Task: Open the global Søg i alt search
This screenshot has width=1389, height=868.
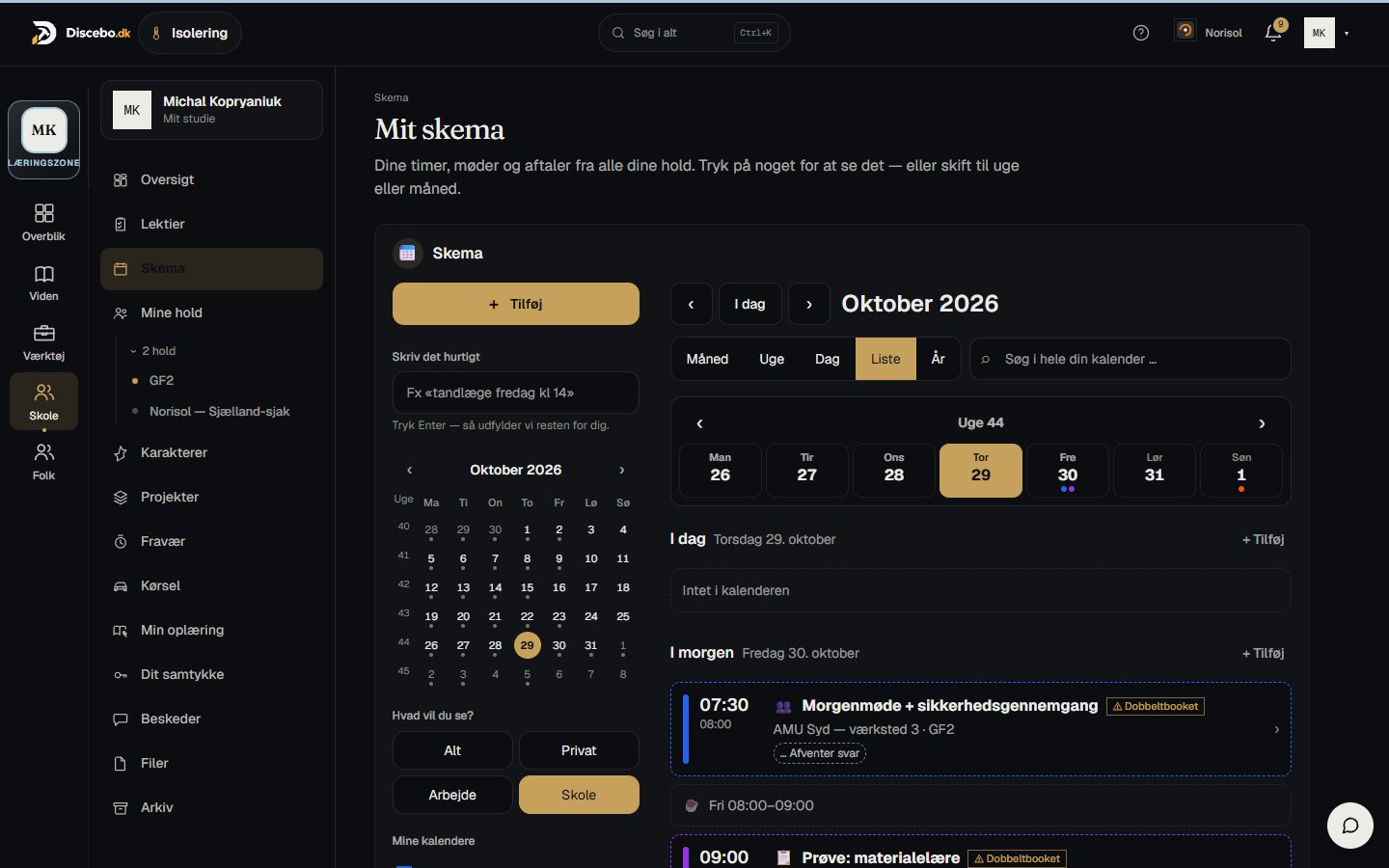Action: click(694, 33)
